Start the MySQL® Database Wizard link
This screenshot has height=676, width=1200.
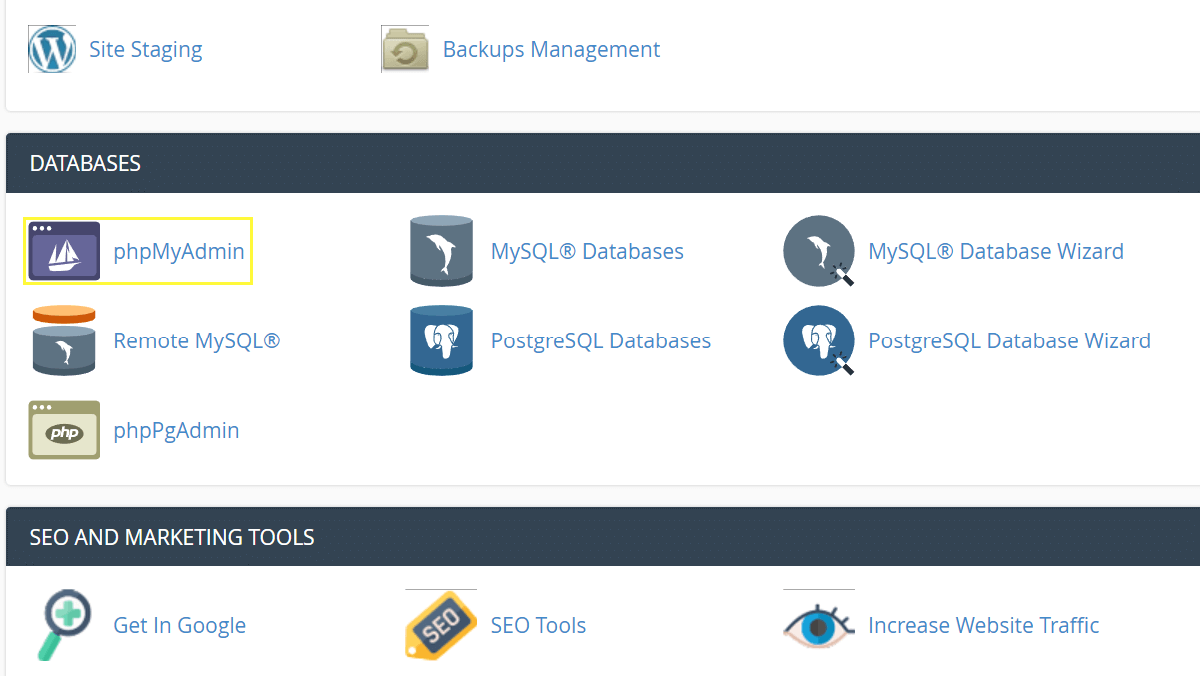996,251
